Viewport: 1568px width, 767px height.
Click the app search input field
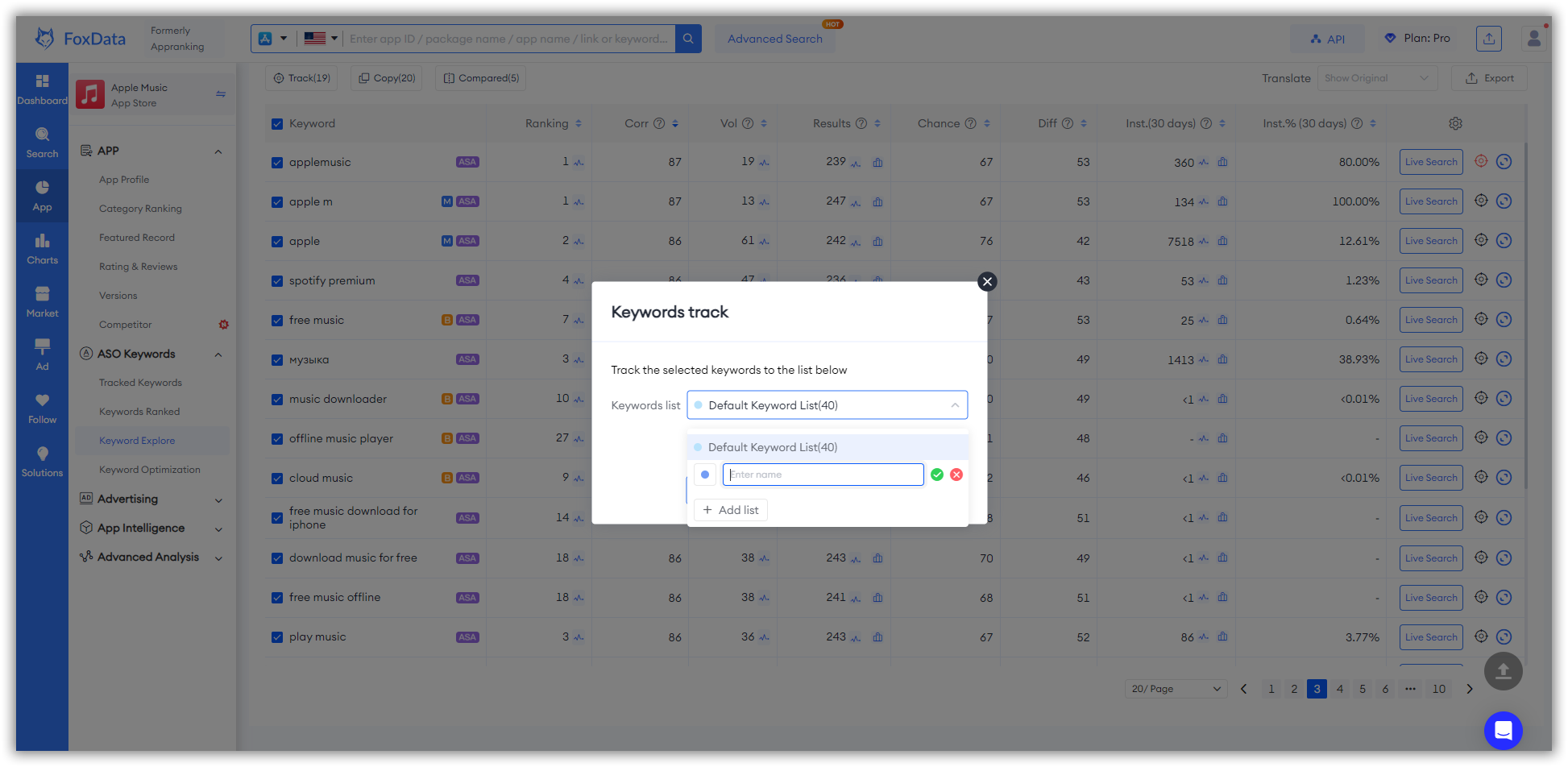click(508, 39)
